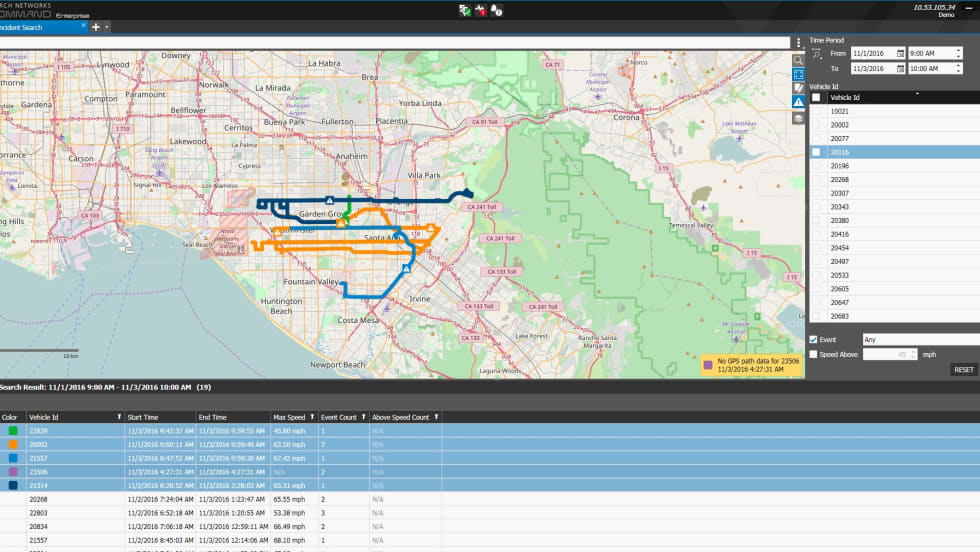Open the tab list dropdown arrow next to plus
Image resolution: width=980 pixels, height=552 pixels.
coord(107,27)
